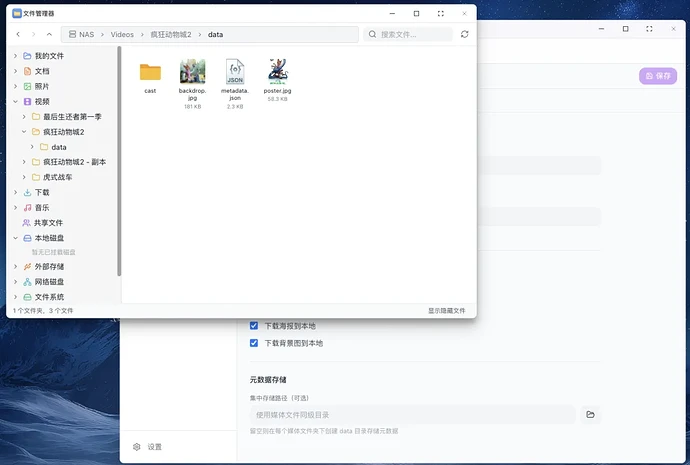690x465 pixels.
Task: Expand the 我的文件 tree node
Action: point(15,57)
